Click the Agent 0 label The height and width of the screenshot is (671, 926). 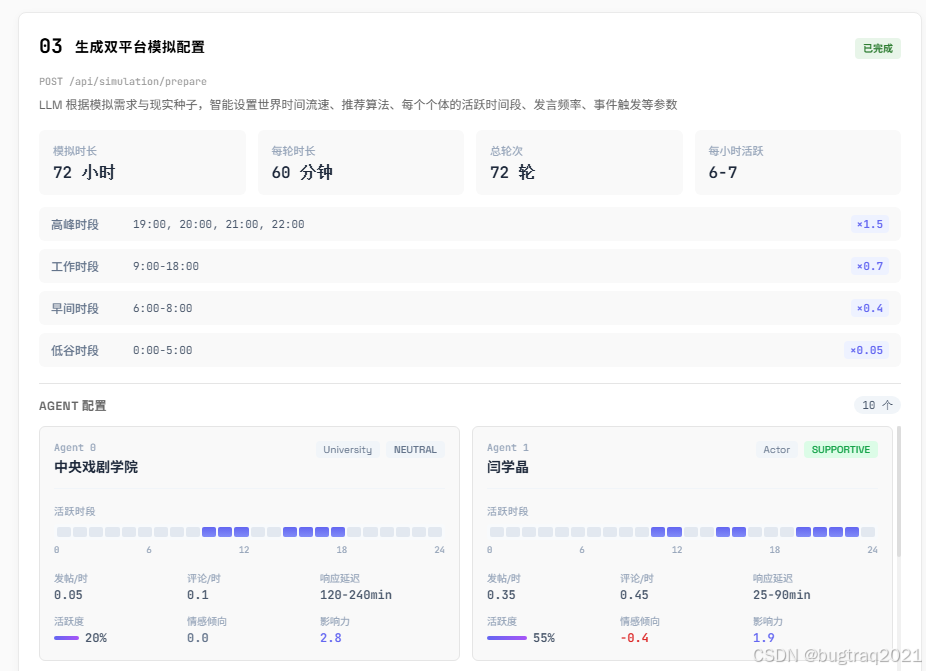[x=75, y=448]
